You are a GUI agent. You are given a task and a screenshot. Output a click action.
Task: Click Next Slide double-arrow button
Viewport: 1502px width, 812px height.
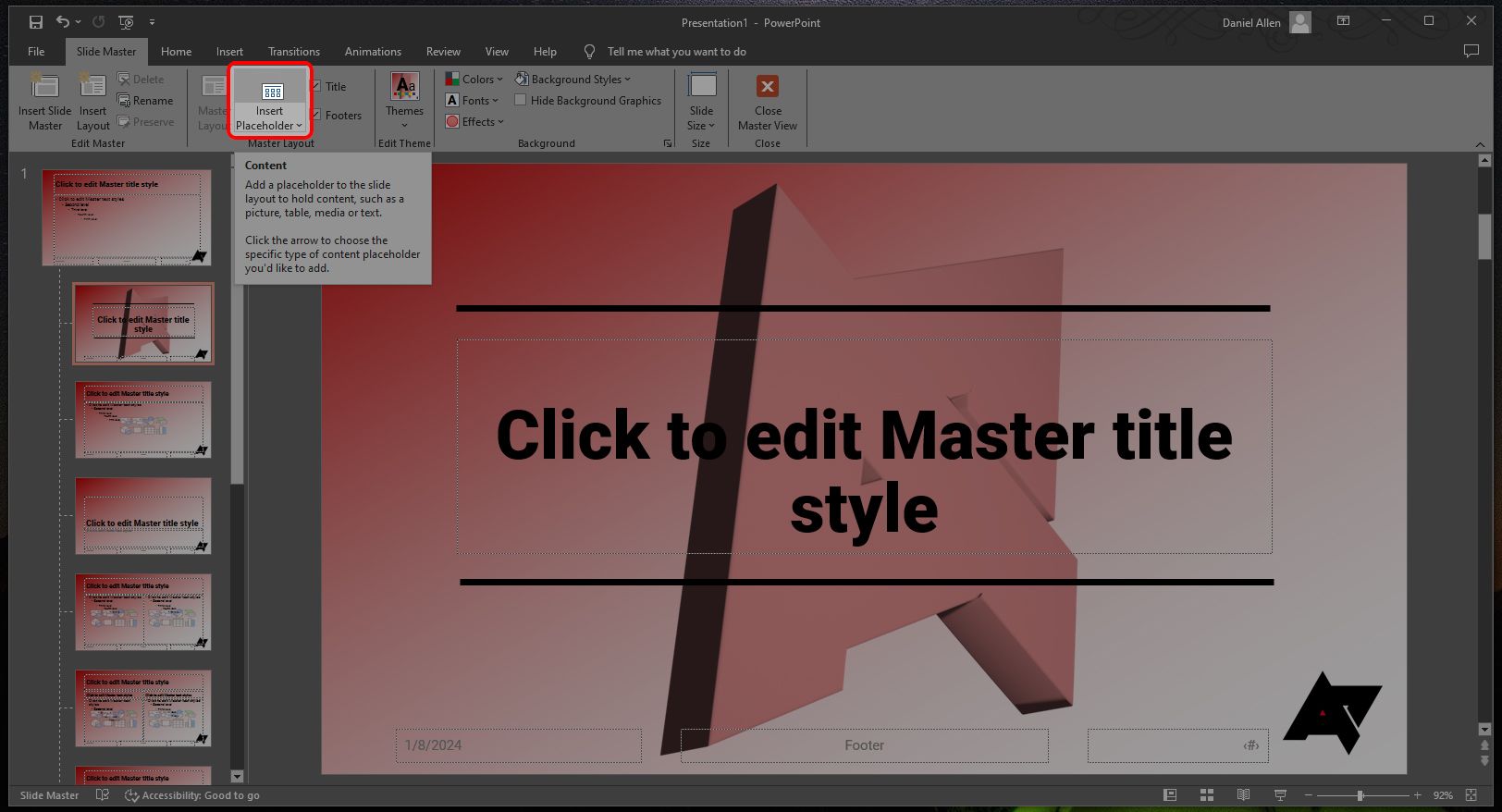pyautogui.click(x=1485, y=760)
